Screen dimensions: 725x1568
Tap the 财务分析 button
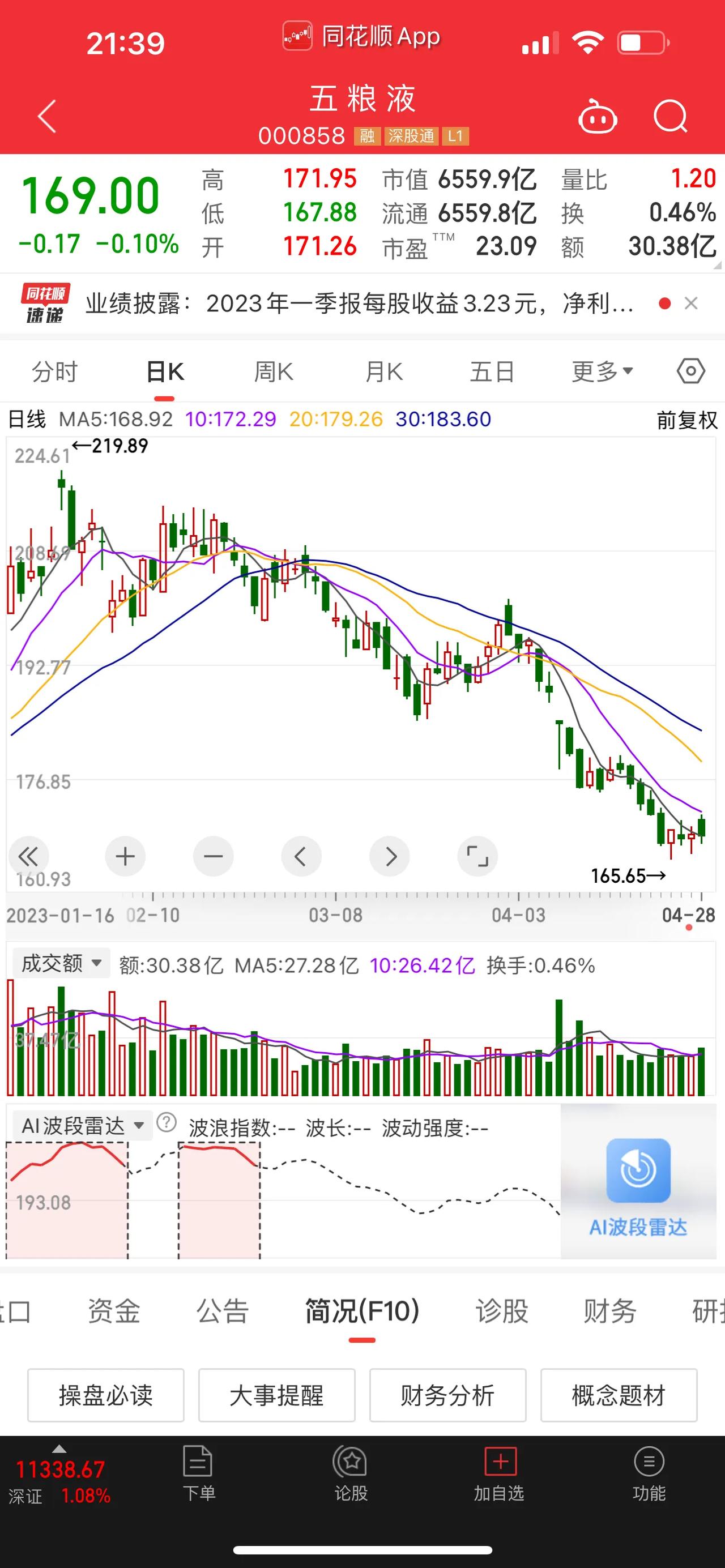[448, 1395]
